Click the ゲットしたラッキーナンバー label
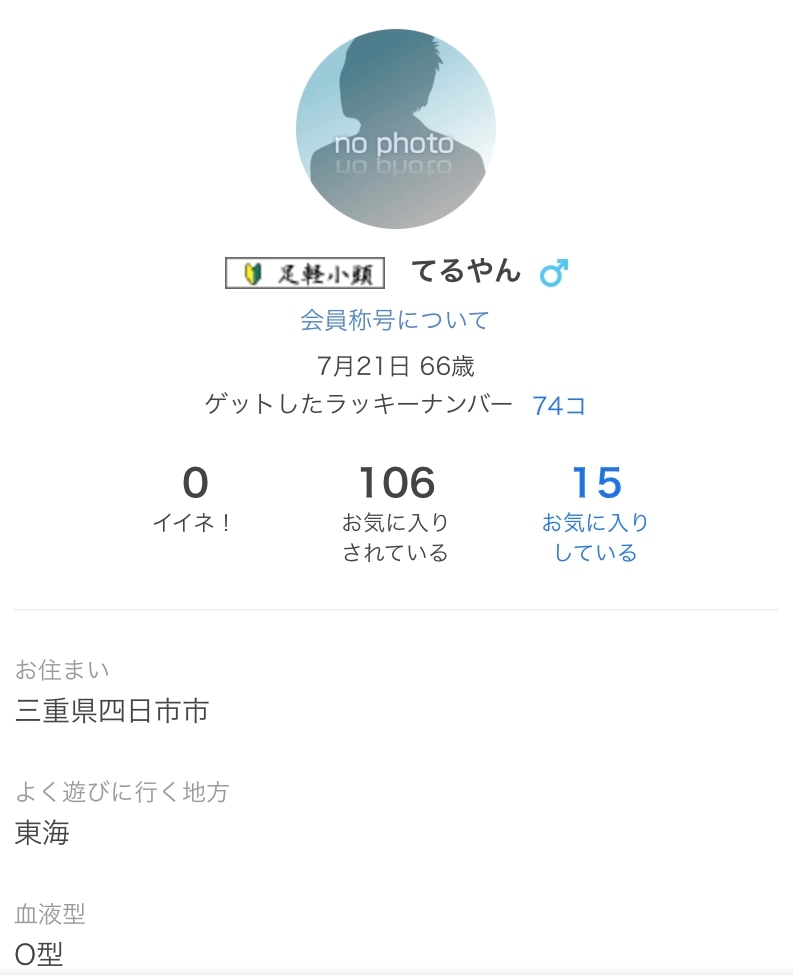 click(x=359, y=405)
